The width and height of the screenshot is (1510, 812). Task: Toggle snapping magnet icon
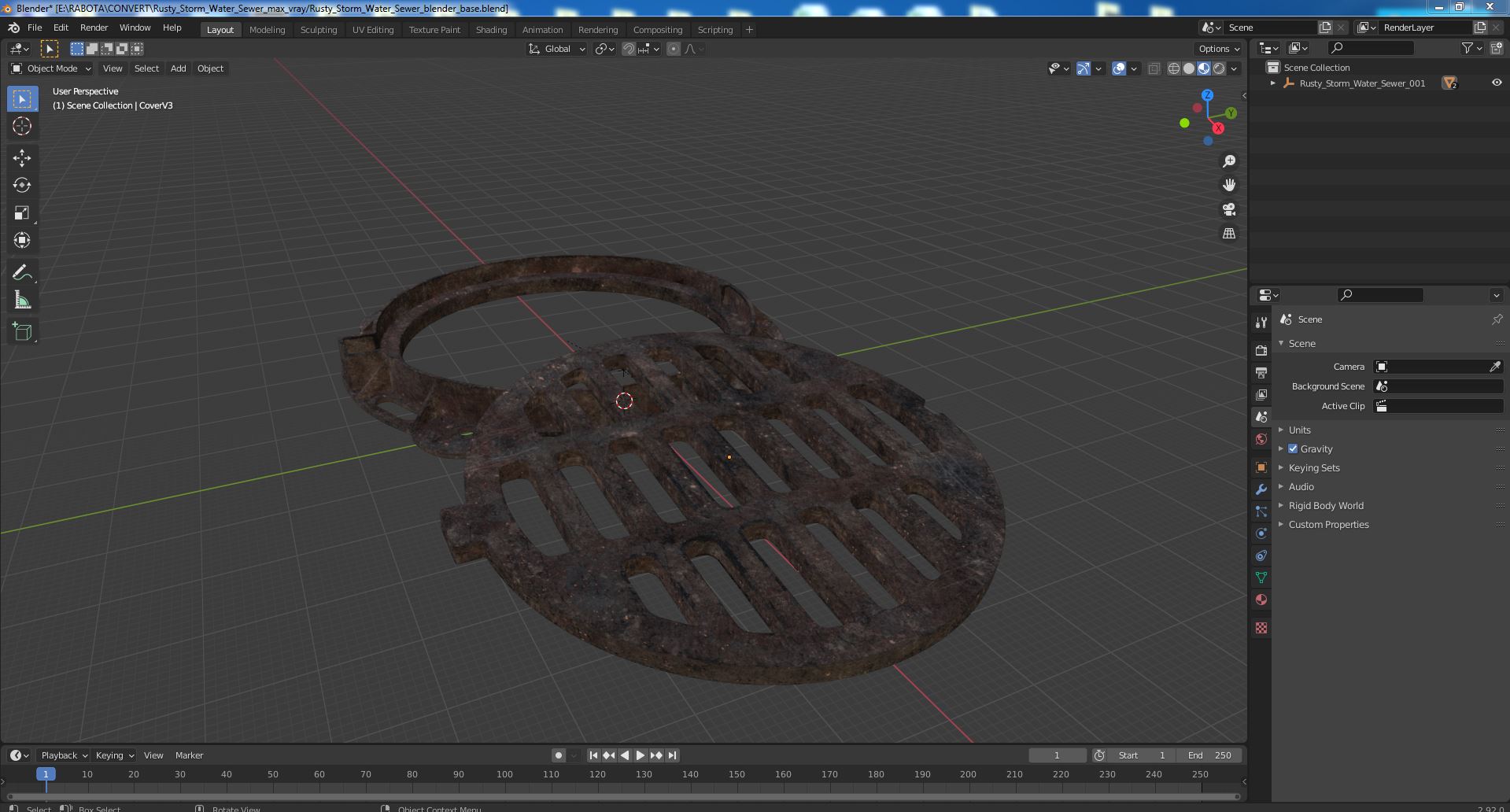coord(629,49)
